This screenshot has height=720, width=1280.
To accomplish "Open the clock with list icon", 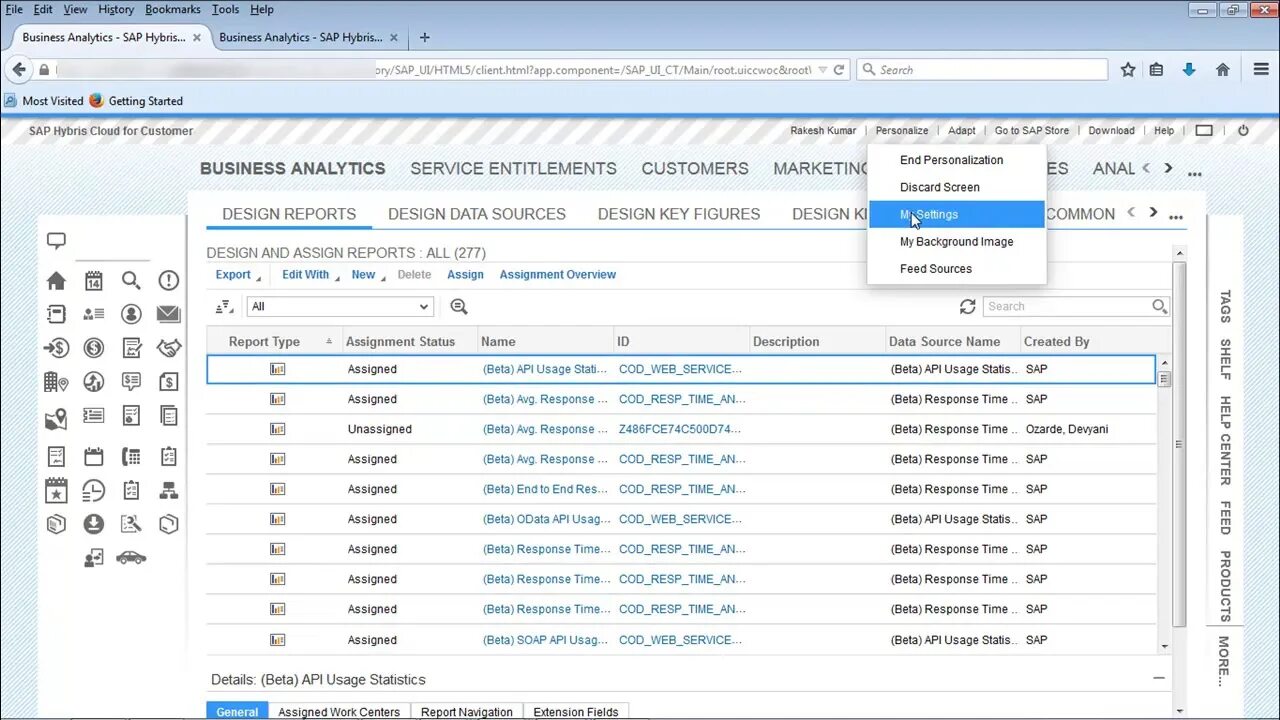I will [94, 490].
